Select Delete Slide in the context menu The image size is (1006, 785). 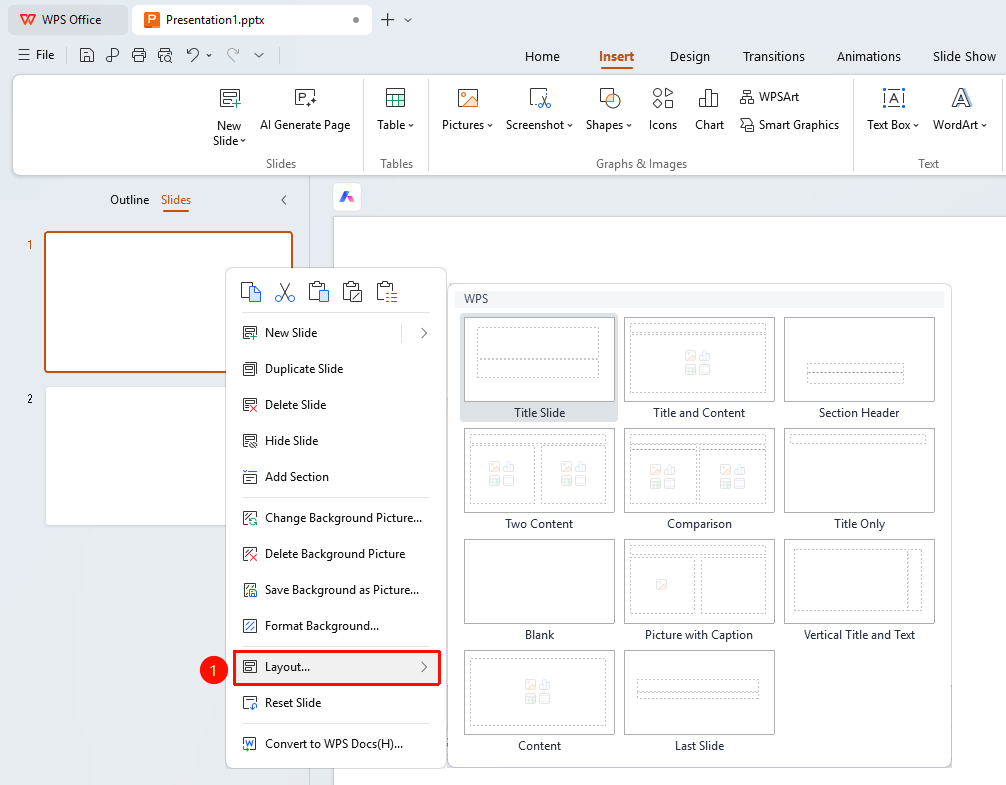(336, 405)
